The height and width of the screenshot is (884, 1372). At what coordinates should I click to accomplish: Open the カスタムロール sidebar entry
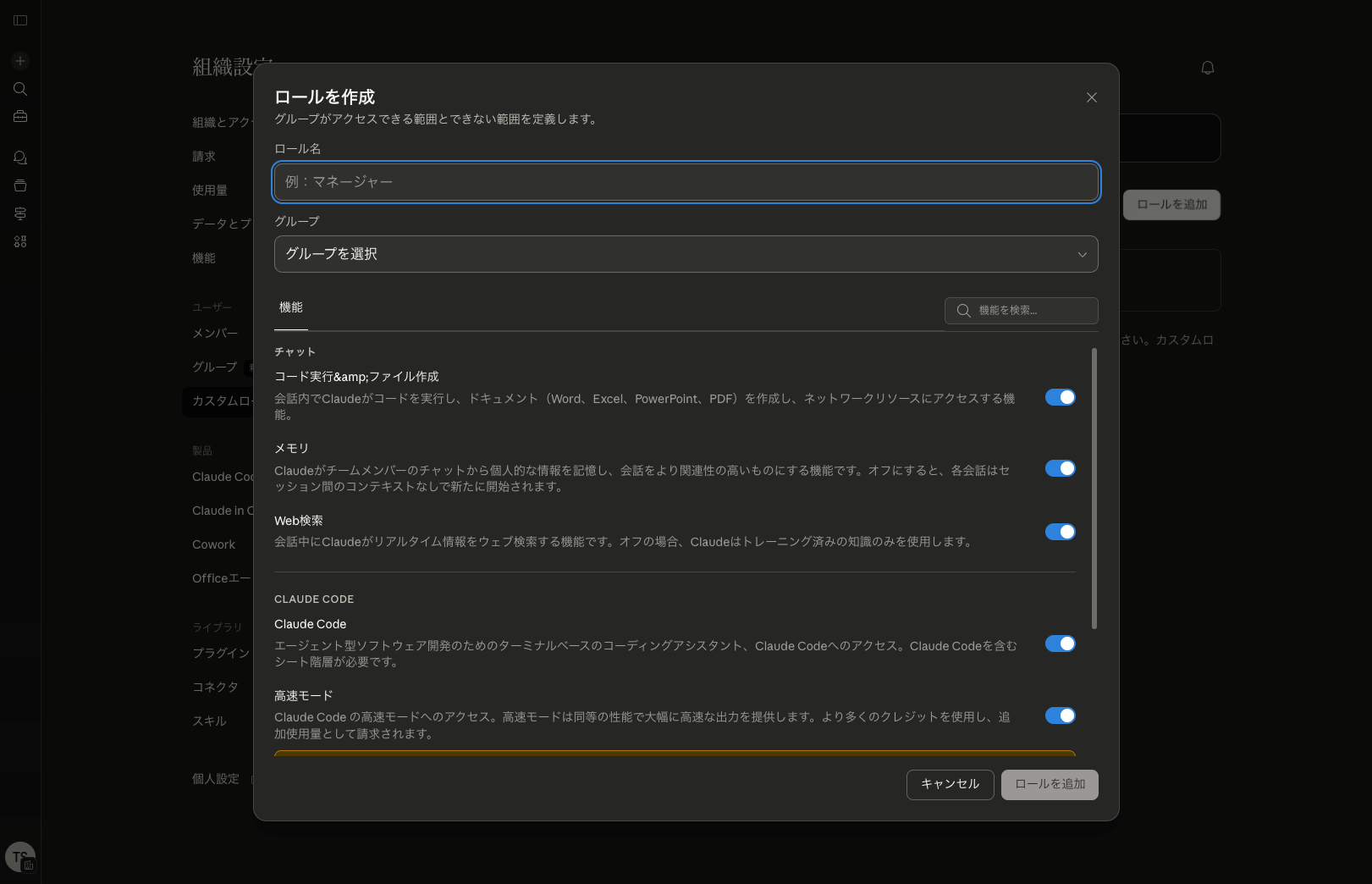pyautogui.click(x=218, y=401)
